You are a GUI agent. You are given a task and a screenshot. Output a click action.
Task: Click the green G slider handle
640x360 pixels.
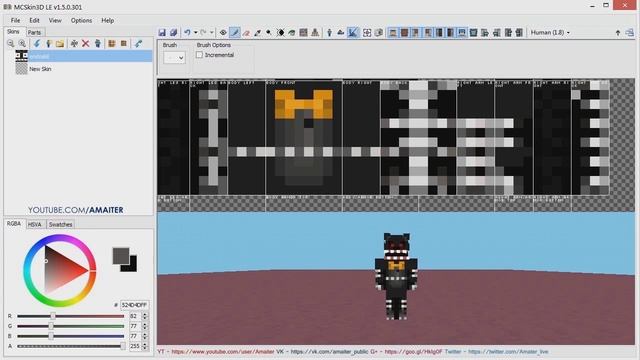[x=51, y=326]
